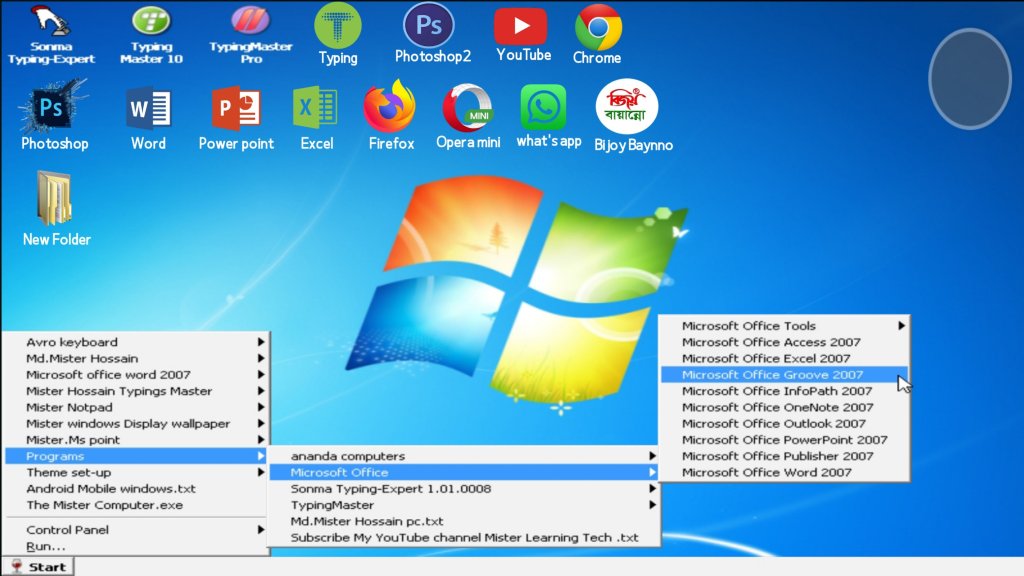The height and width of the screenshot is (576, 1024).
Task: Open the YouTube desktop icon
Action: click(520, 28)
